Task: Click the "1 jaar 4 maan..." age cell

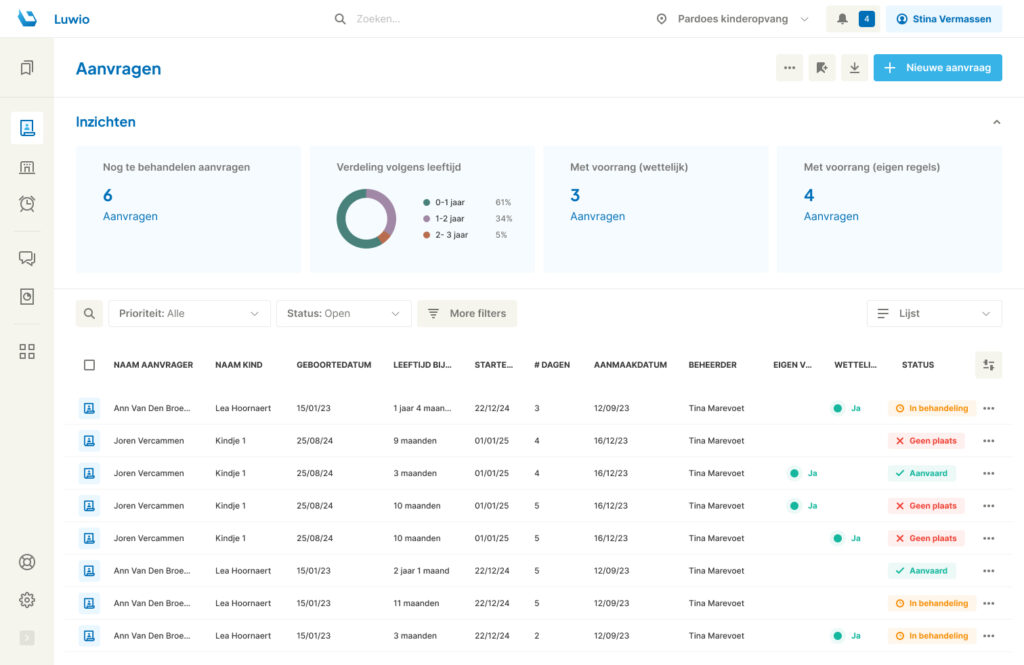Action: pos(422,408)
